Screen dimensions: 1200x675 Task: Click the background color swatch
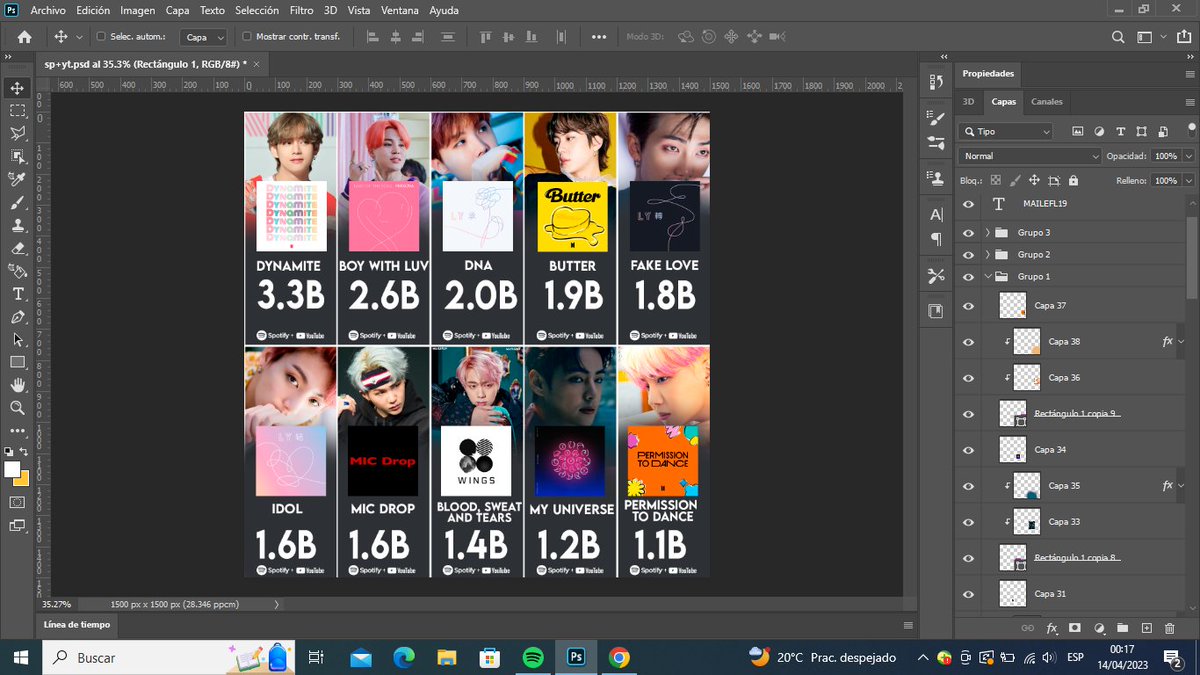click(x=22, y=478)
